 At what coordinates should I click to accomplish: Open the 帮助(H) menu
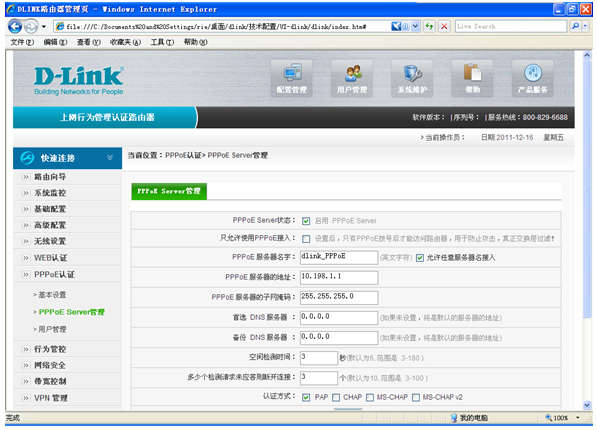click(196, 42)
